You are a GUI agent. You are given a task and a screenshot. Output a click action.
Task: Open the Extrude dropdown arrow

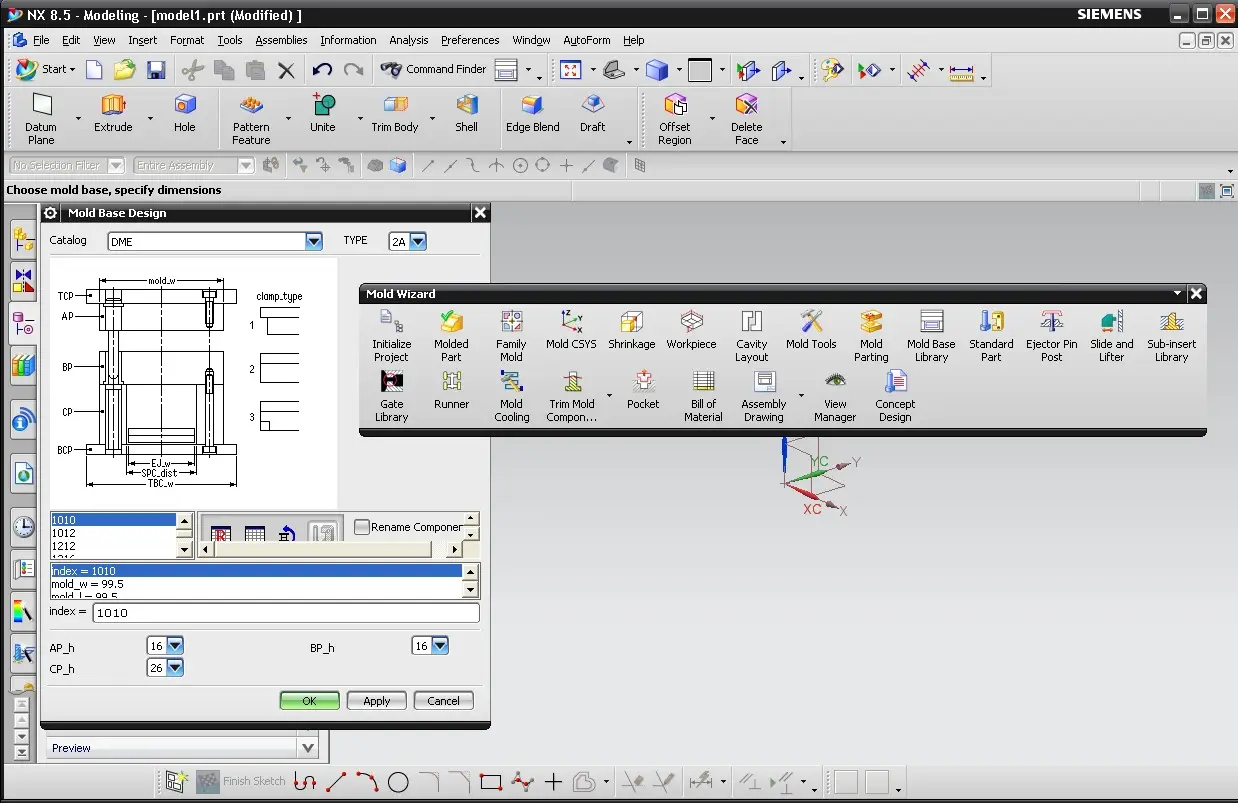151,117
